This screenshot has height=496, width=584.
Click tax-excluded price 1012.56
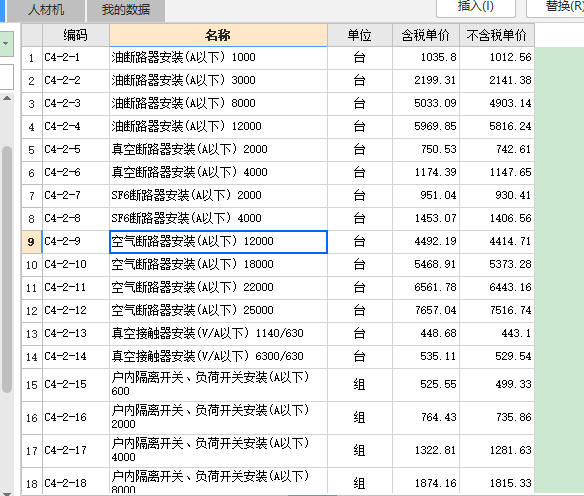497,58
